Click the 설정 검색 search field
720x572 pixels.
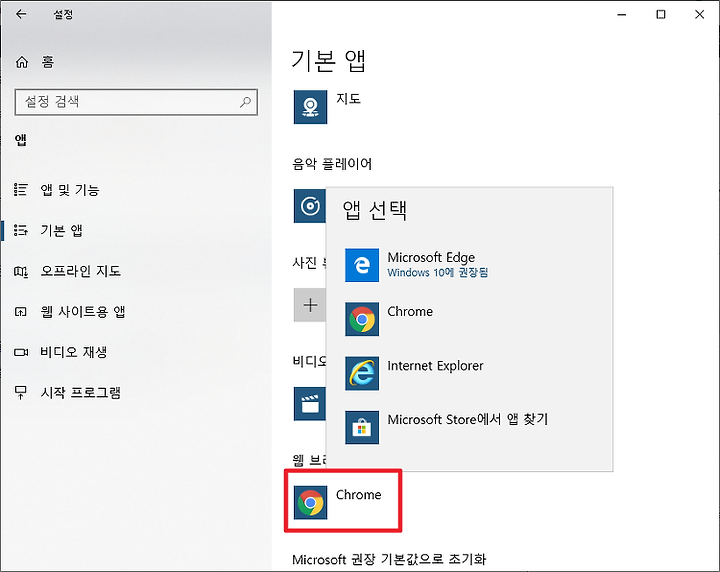[136, 102]
